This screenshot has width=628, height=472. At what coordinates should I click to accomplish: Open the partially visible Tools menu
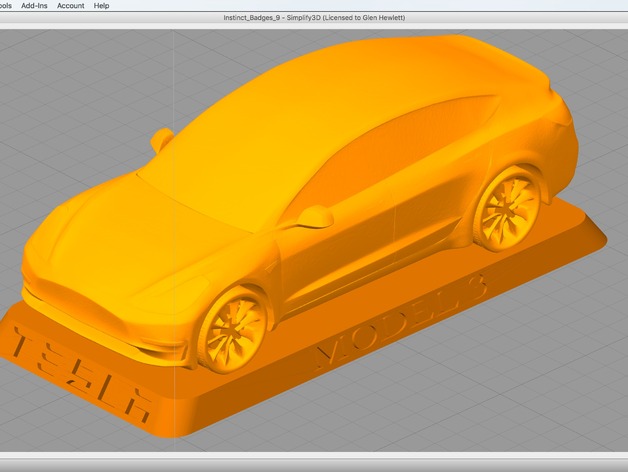pos(5,6)
